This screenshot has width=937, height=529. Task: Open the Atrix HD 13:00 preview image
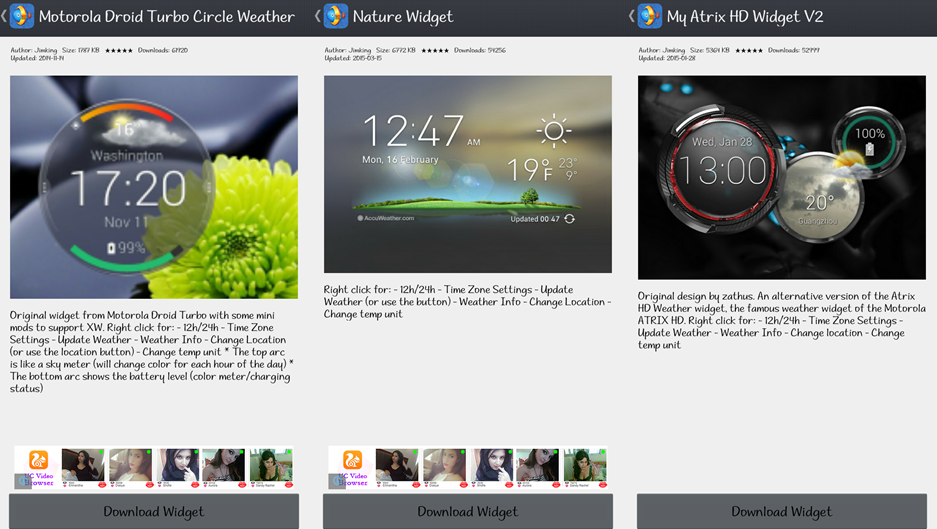point(782,178)
